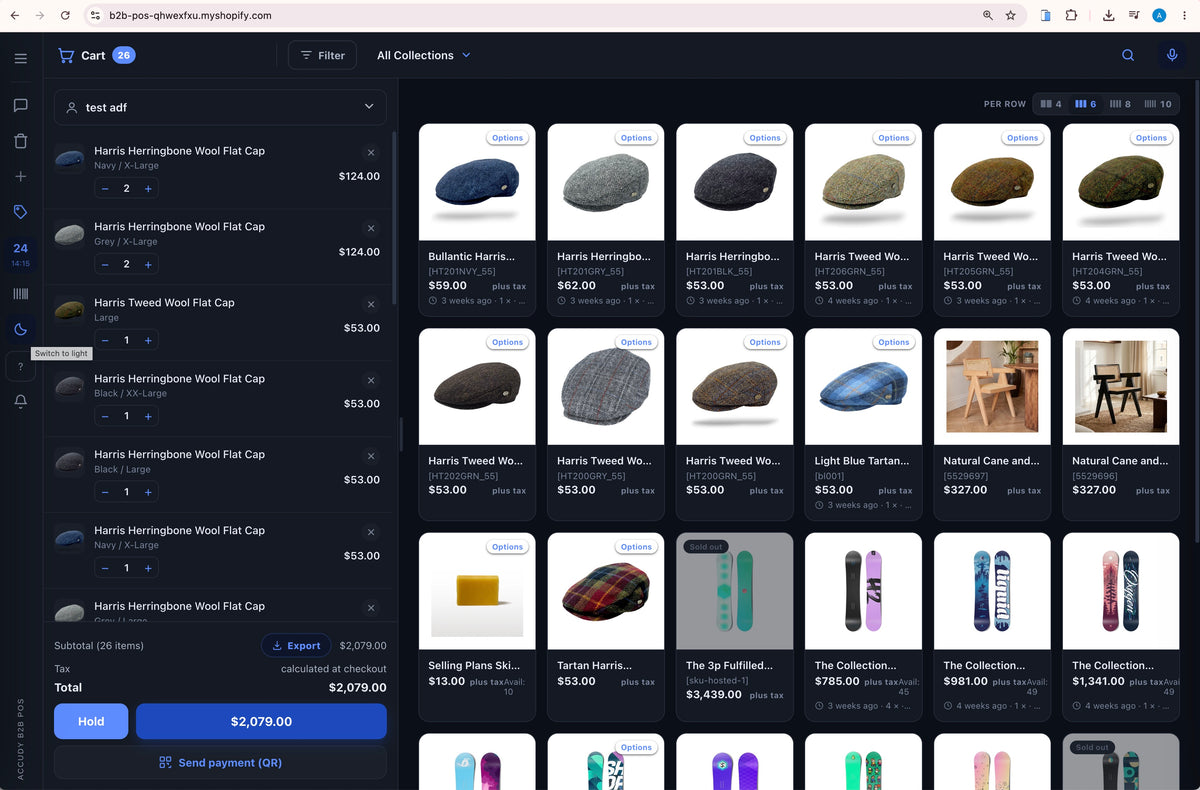This screenshot has height=790, width=1200.
Task: Open browser downloads icon
Action: 1109,15
